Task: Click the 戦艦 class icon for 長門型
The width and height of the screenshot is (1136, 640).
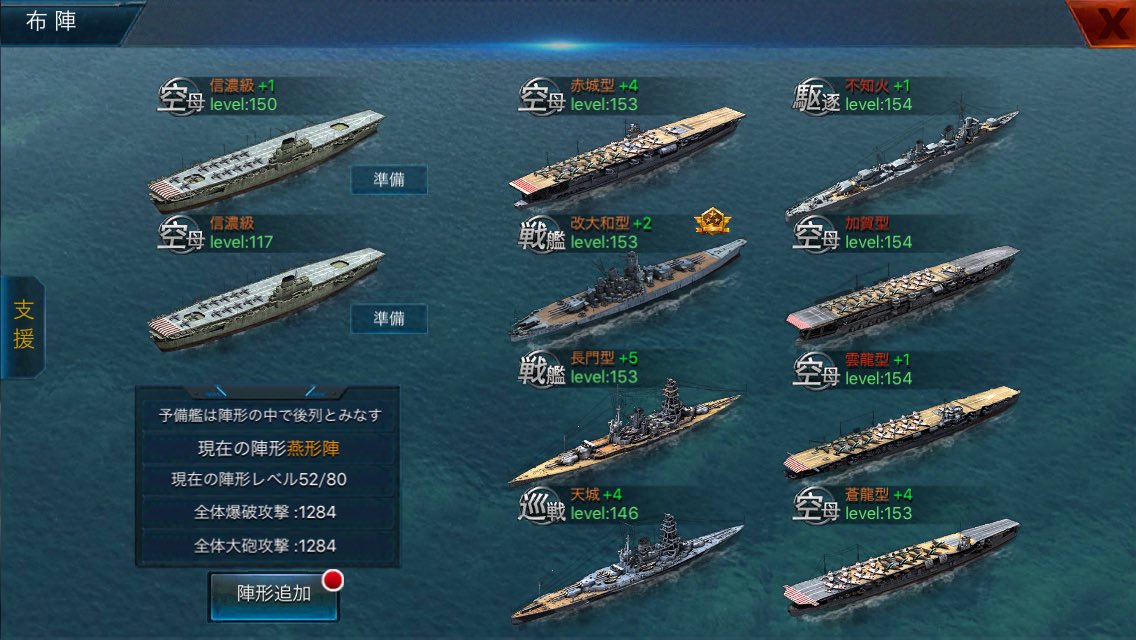Action: (542, 369)
